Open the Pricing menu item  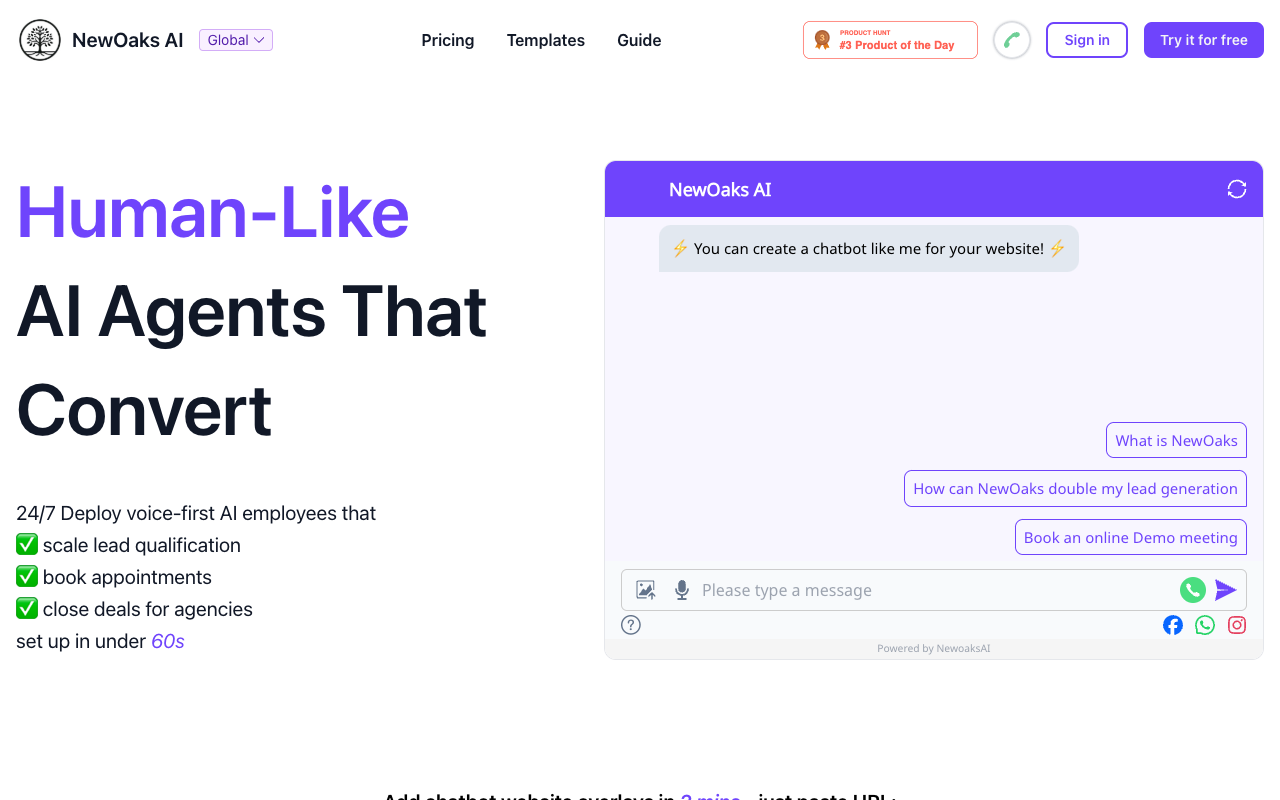(x=447, y=40)
